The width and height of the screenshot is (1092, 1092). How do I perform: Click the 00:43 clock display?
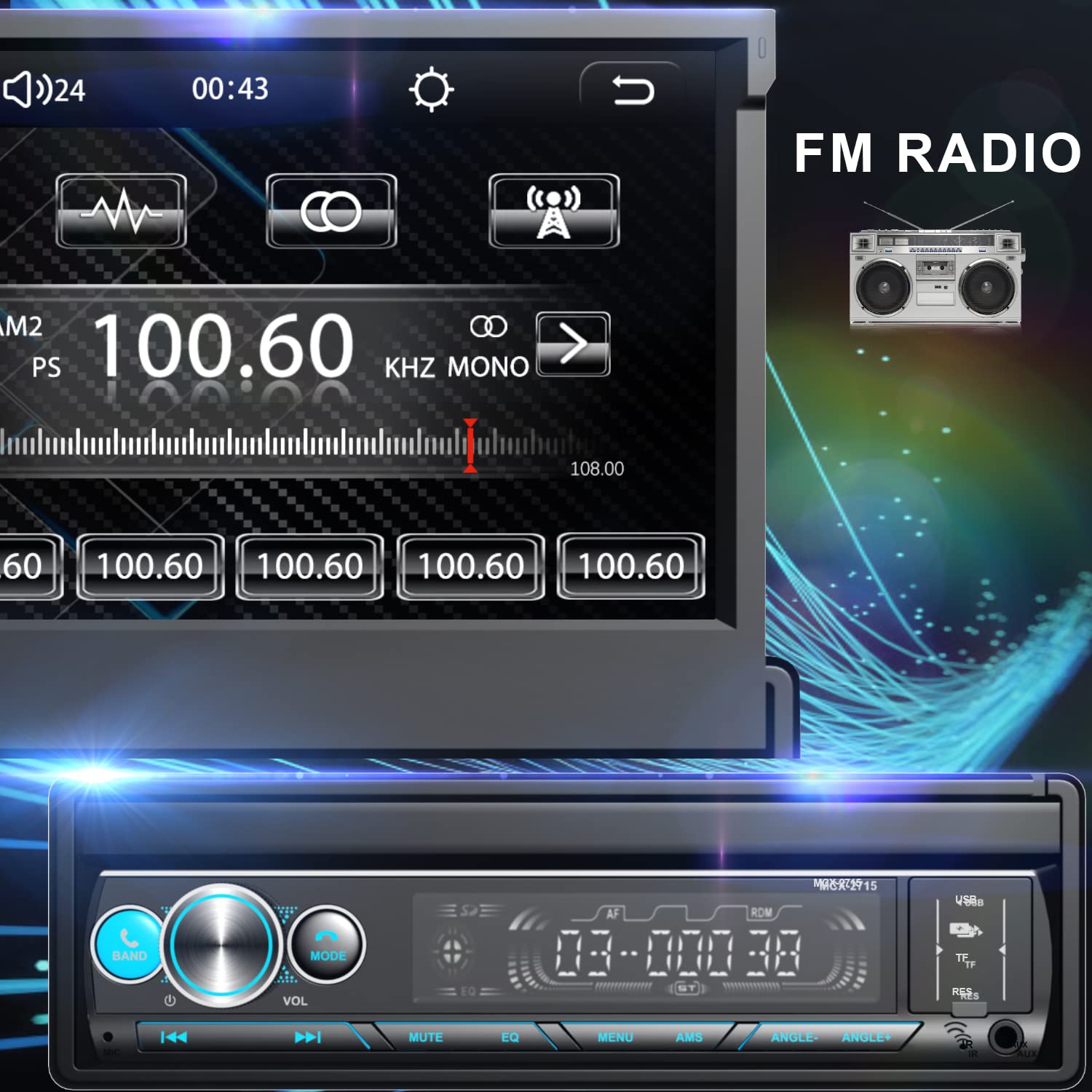230,90
